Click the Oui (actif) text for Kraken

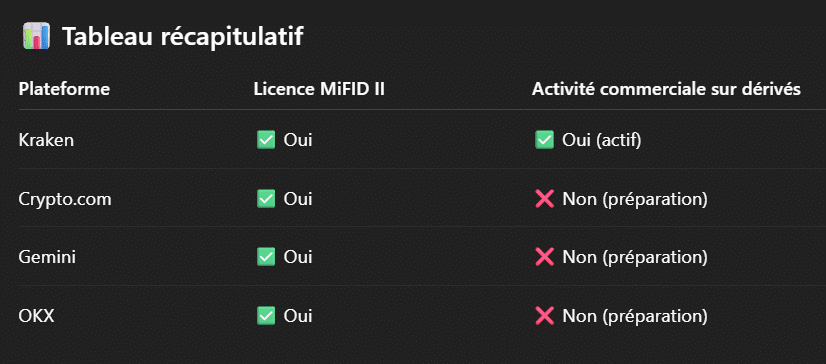pos(602,141)
